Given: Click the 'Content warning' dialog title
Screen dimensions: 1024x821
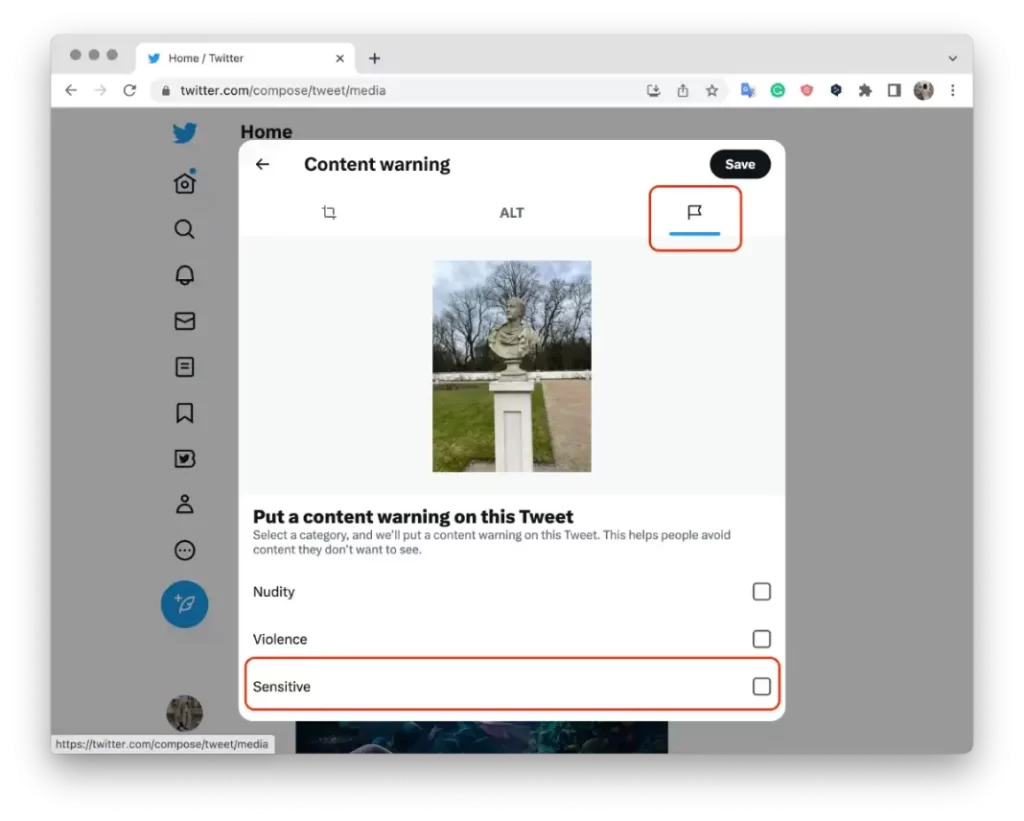Looking at the screenshot, I should point(377,164).
